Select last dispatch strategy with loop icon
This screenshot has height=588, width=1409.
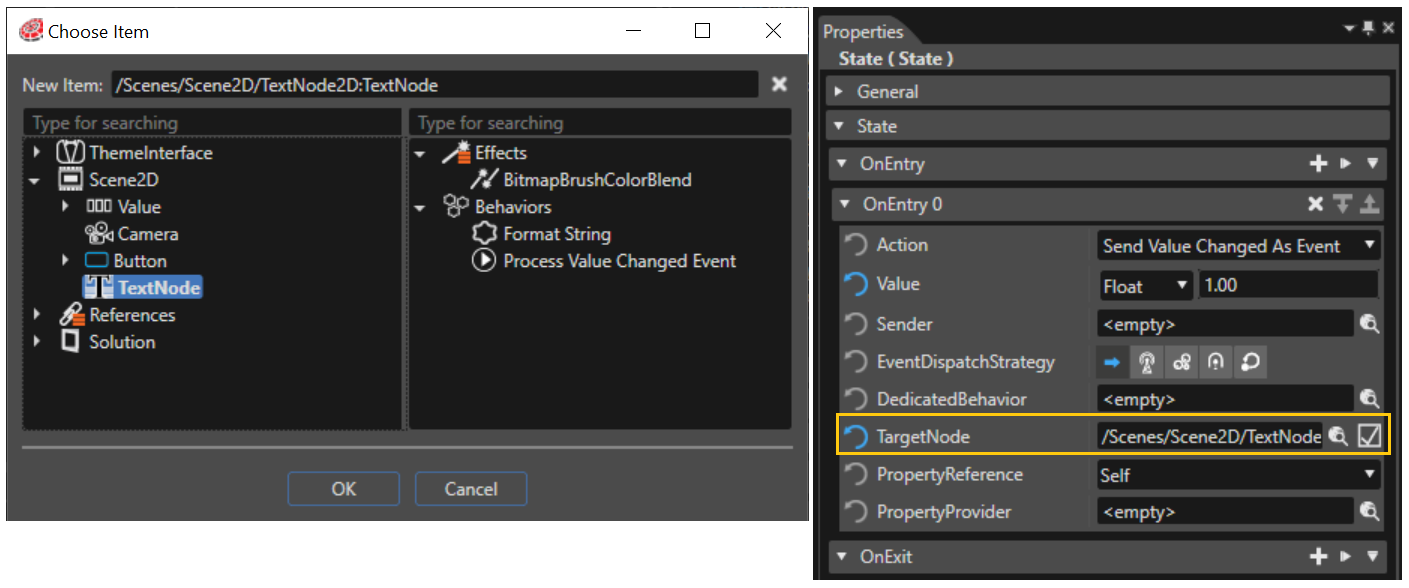[1250, 363]
